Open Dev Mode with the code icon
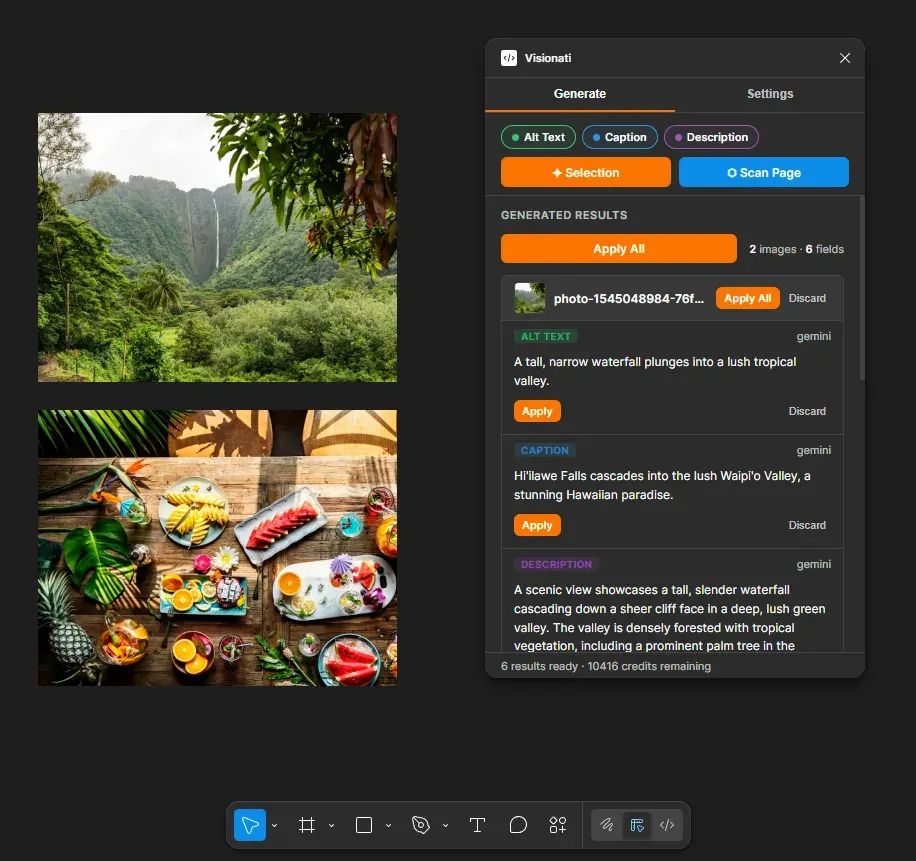 tap(666, 825)
